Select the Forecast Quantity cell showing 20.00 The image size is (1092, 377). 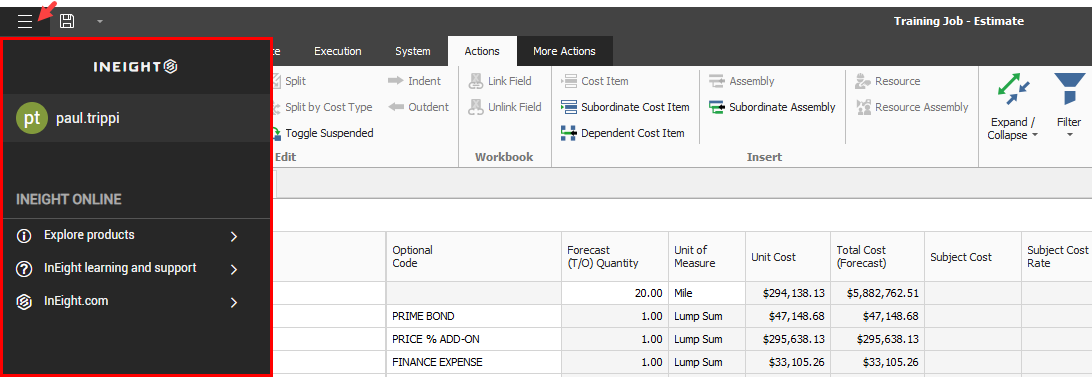point(614,294)
